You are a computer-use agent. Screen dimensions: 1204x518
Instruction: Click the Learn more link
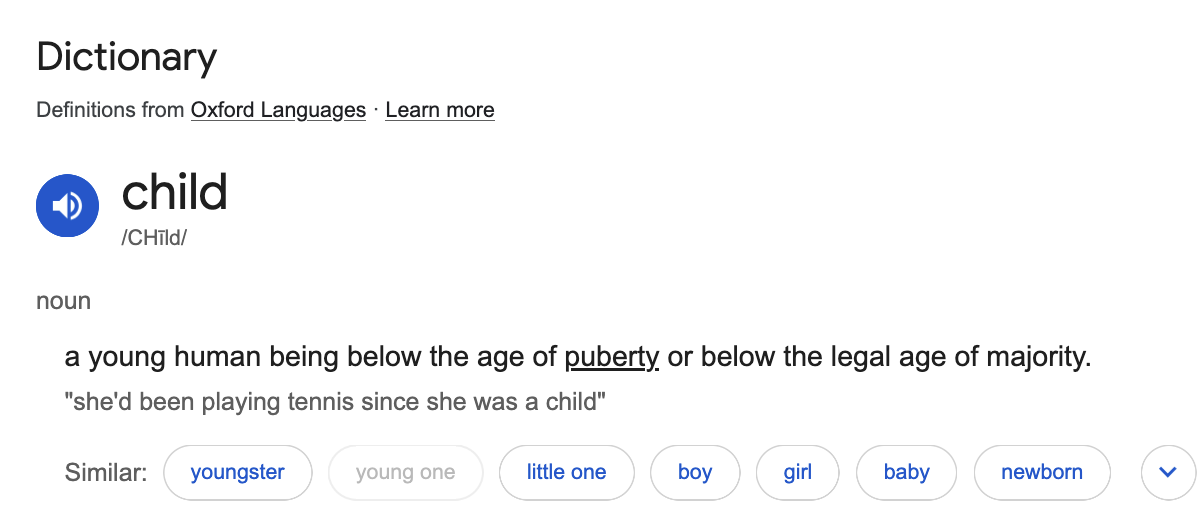pyautogui.click(x=439, y=110)
